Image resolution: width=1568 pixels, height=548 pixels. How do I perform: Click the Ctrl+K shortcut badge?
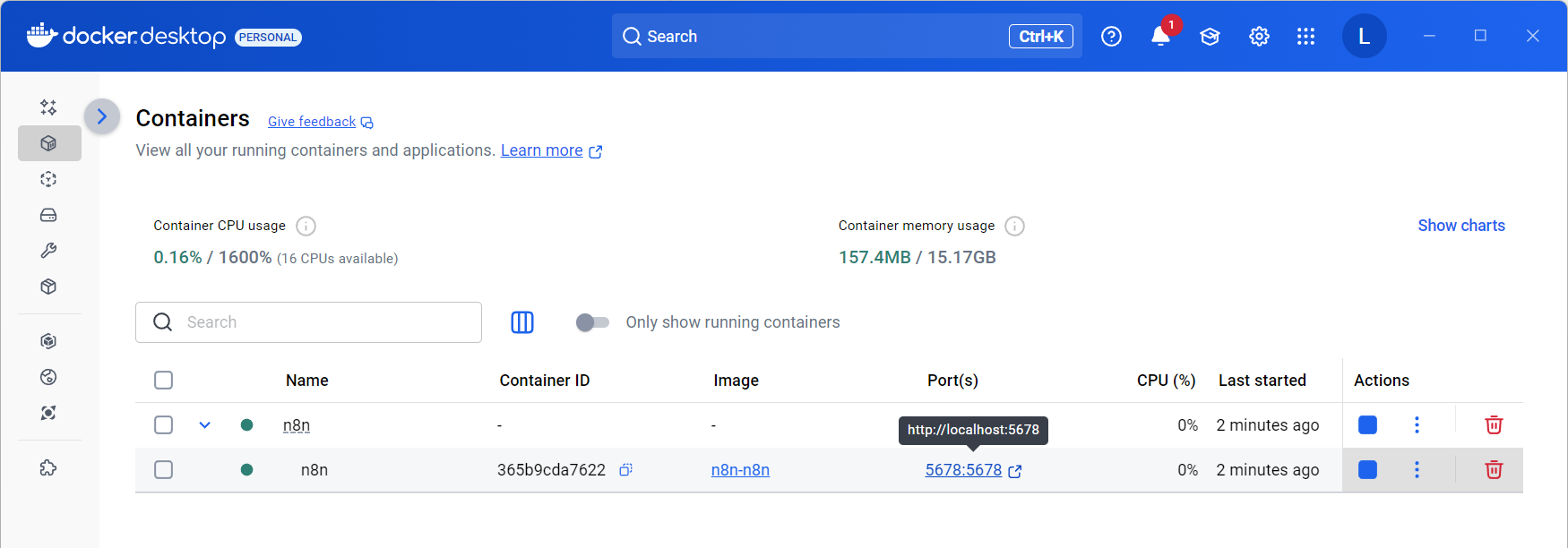pos(1041,36)
